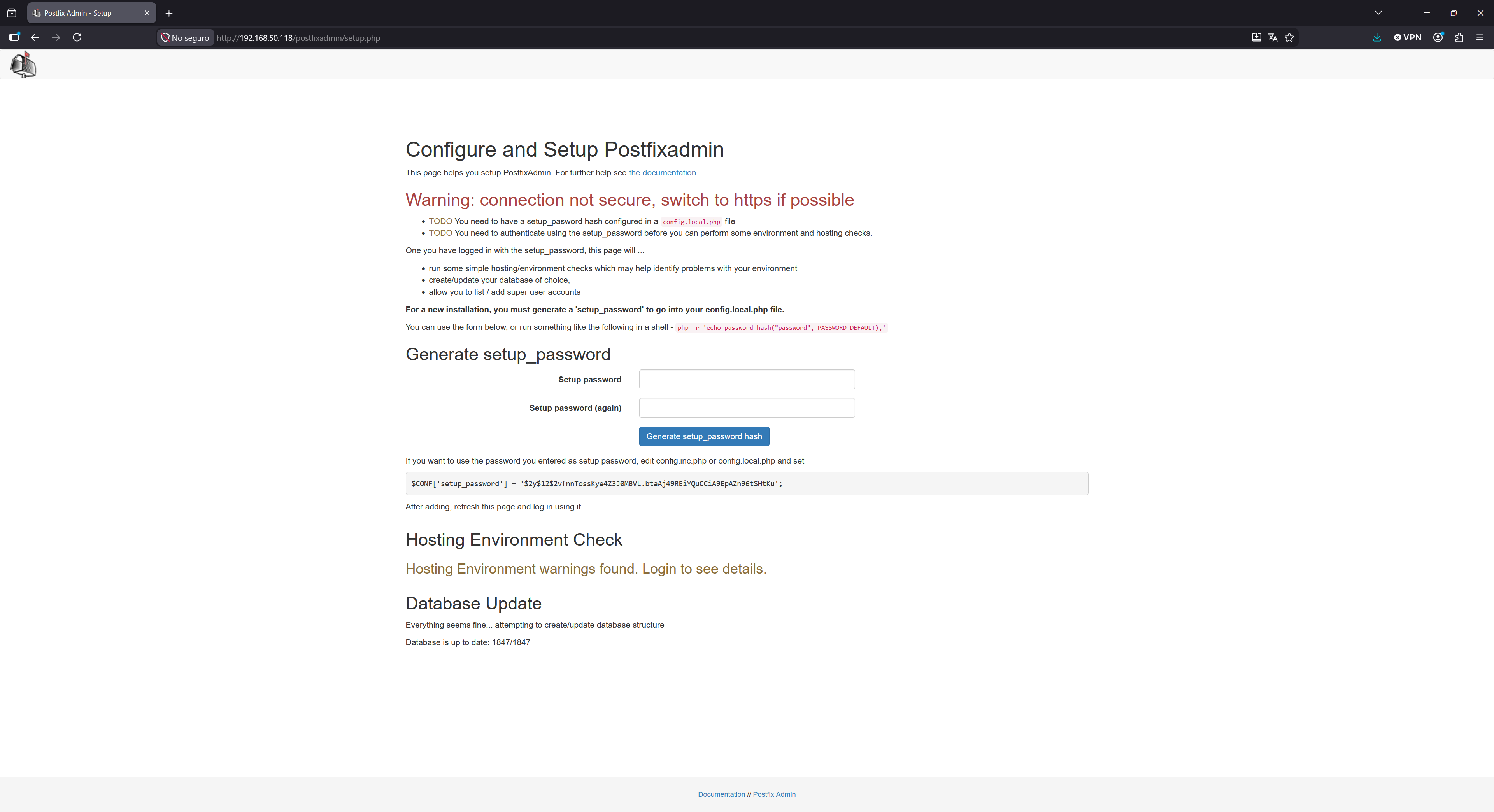Open the footer Postfix Admin link

(x=774, y=794)
